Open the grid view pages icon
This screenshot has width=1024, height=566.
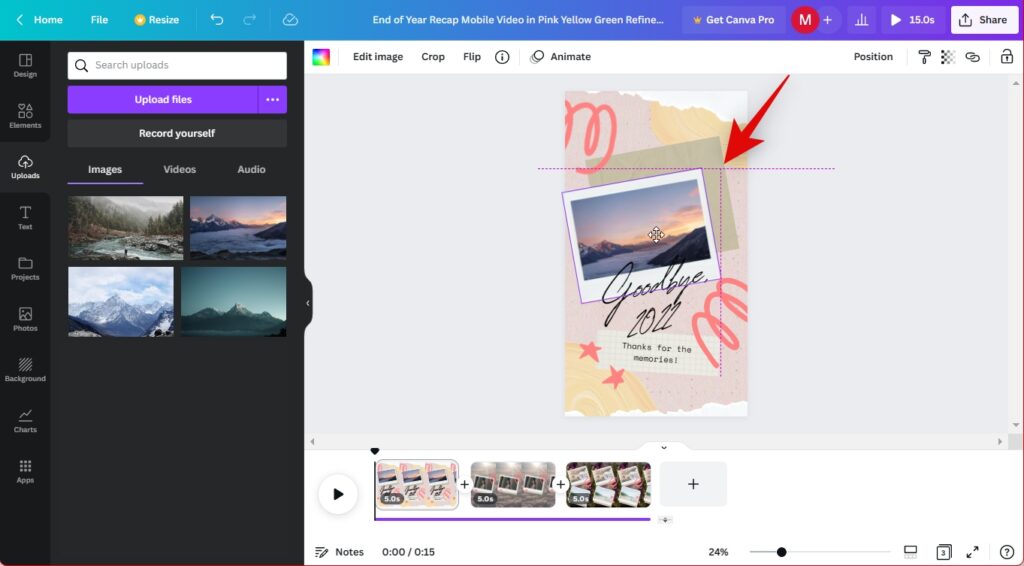click(943, 552)
